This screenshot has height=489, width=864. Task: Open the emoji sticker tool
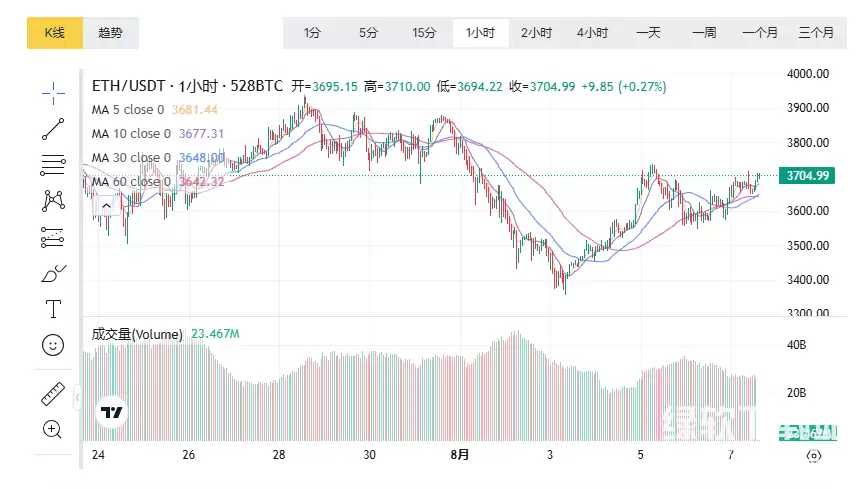point(53,345)
